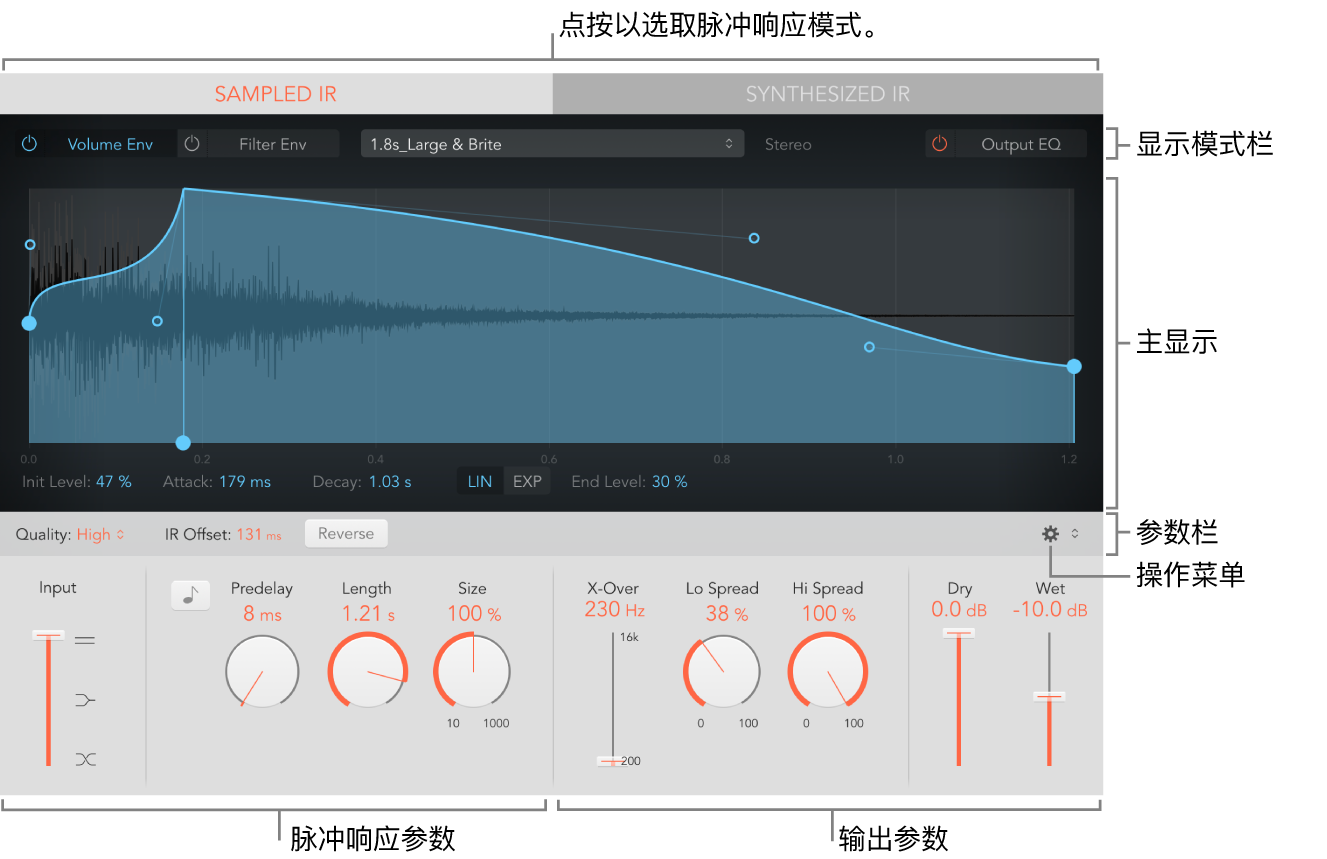This screenshot has height=859, width=1327.
Task: Open the Action gear menu in the parameter bar
Action: [x=1050, y=533]
